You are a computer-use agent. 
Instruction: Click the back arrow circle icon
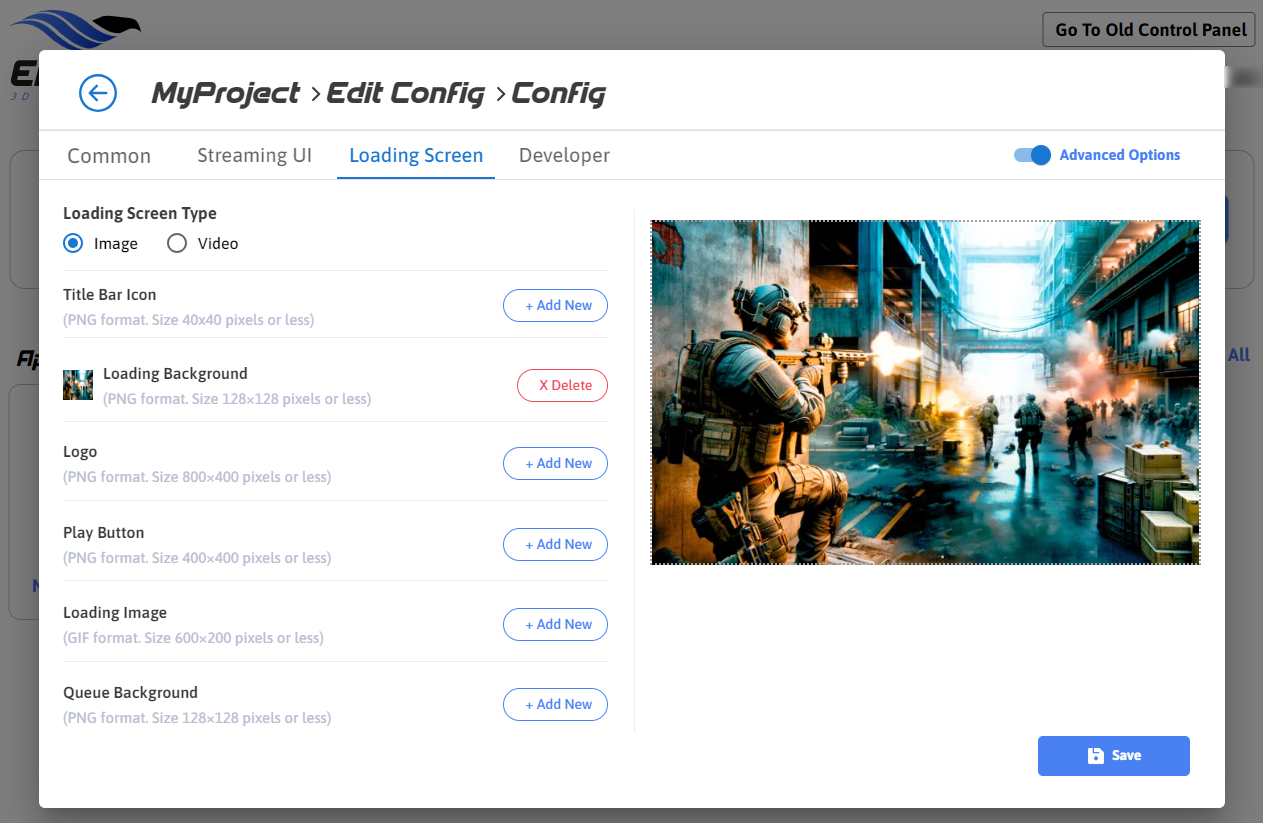tap(98, 93)
